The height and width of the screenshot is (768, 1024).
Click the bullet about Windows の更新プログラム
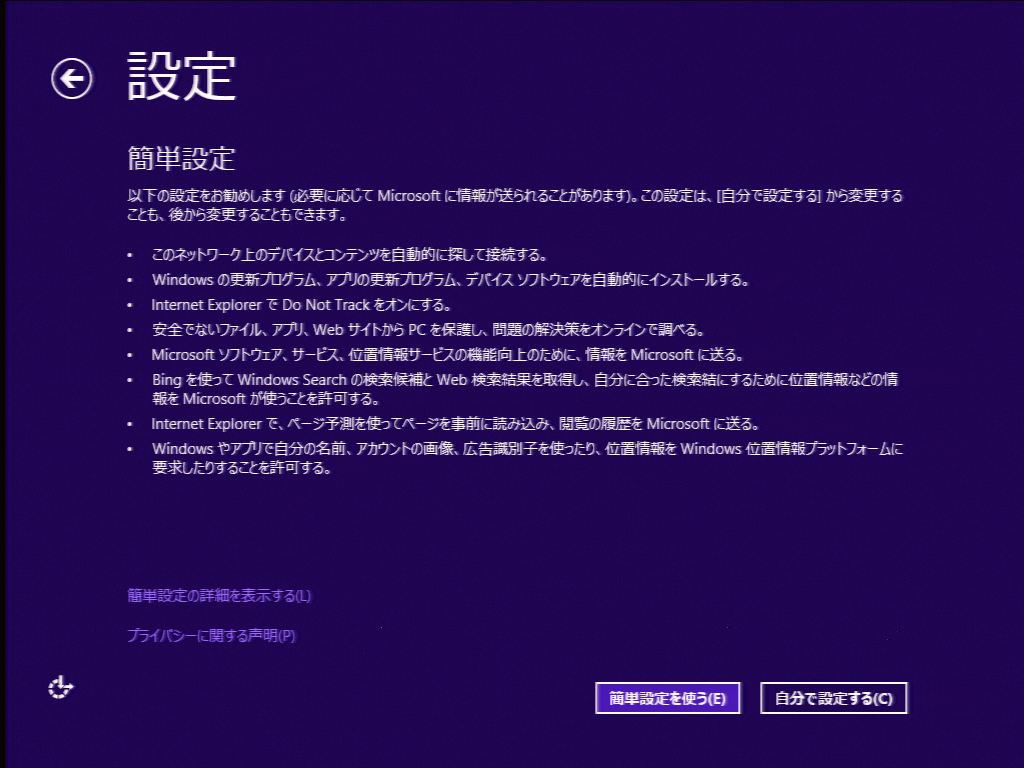point(451,280)
